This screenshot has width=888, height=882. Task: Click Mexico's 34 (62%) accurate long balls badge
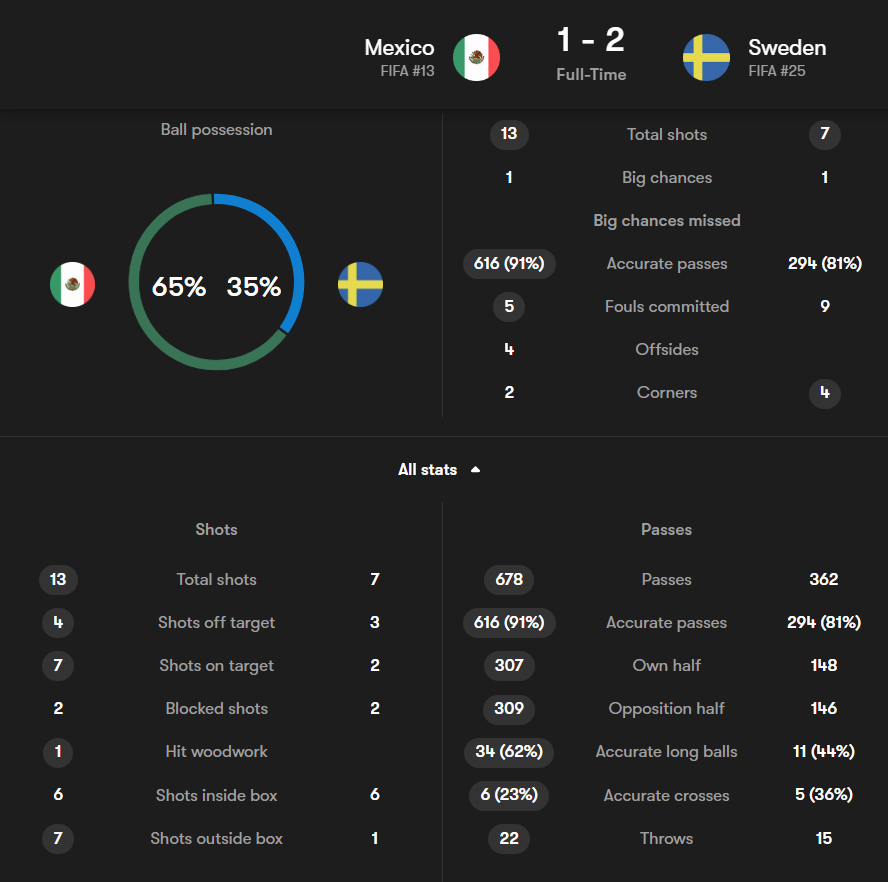(x=509, y=751)
